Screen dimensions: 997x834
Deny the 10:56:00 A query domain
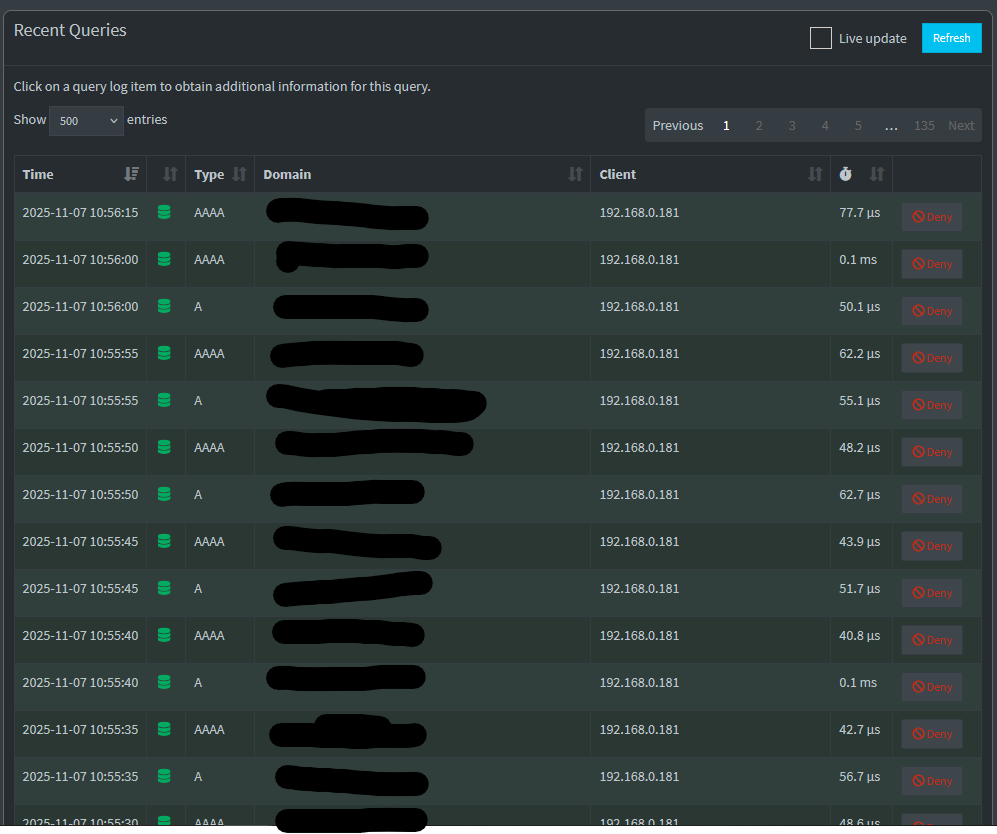tap(932, 311)
